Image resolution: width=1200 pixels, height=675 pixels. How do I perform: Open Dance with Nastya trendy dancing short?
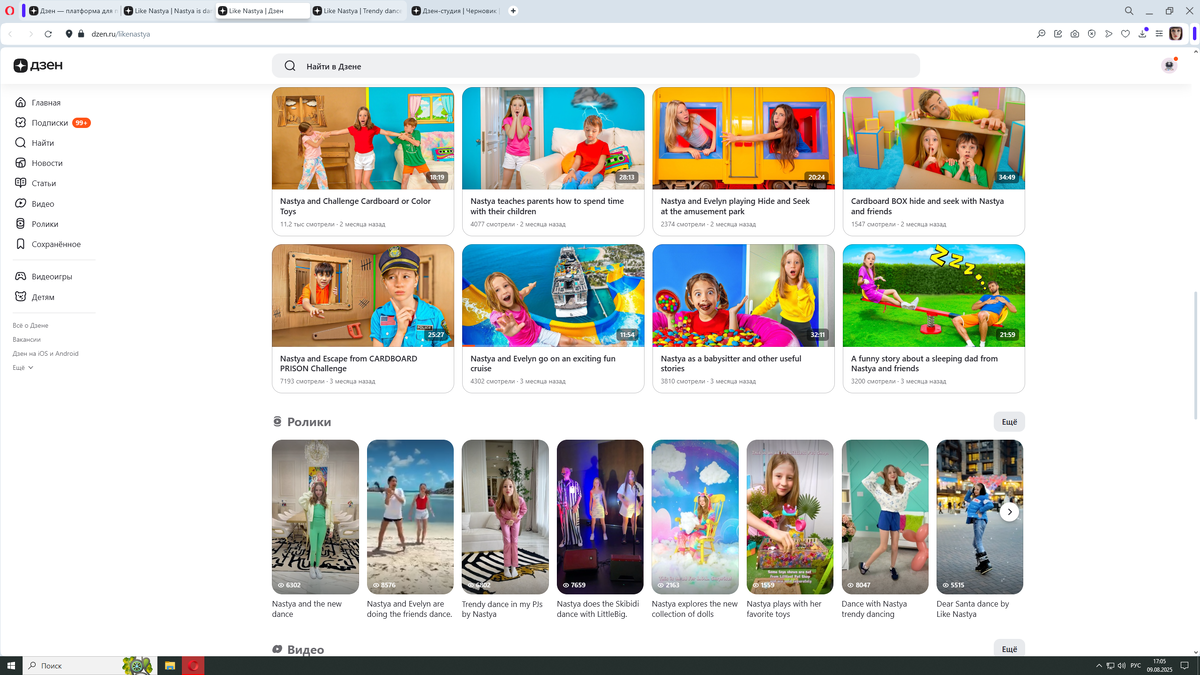coord(885,517)
